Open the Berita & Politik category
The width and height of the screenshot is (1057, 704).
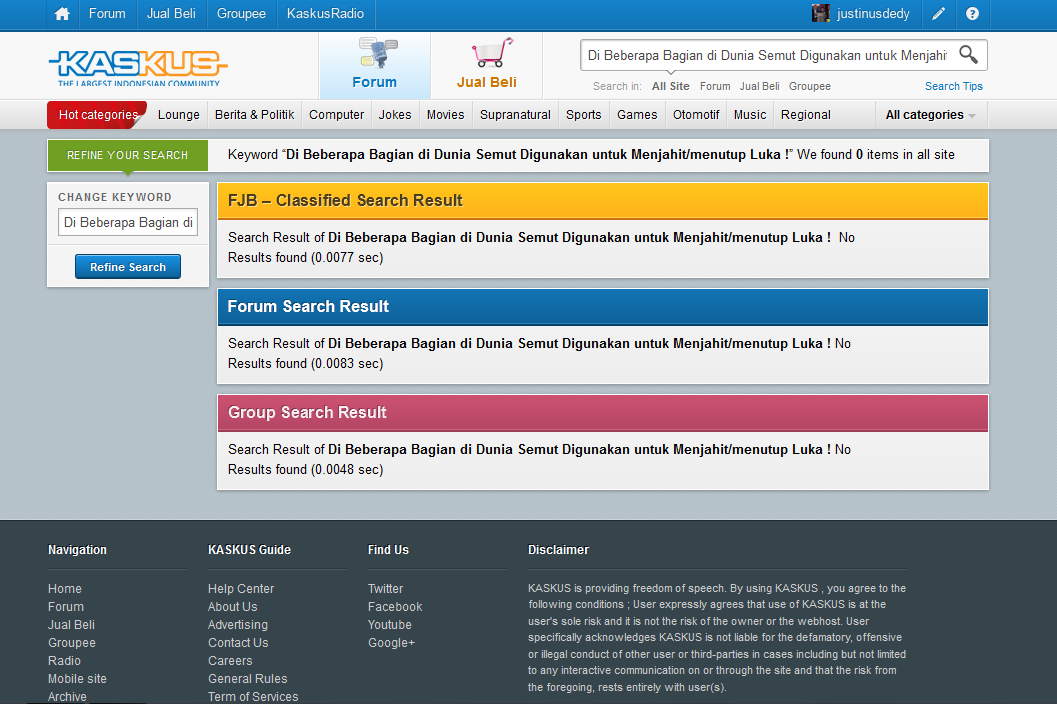click(255, 115)
